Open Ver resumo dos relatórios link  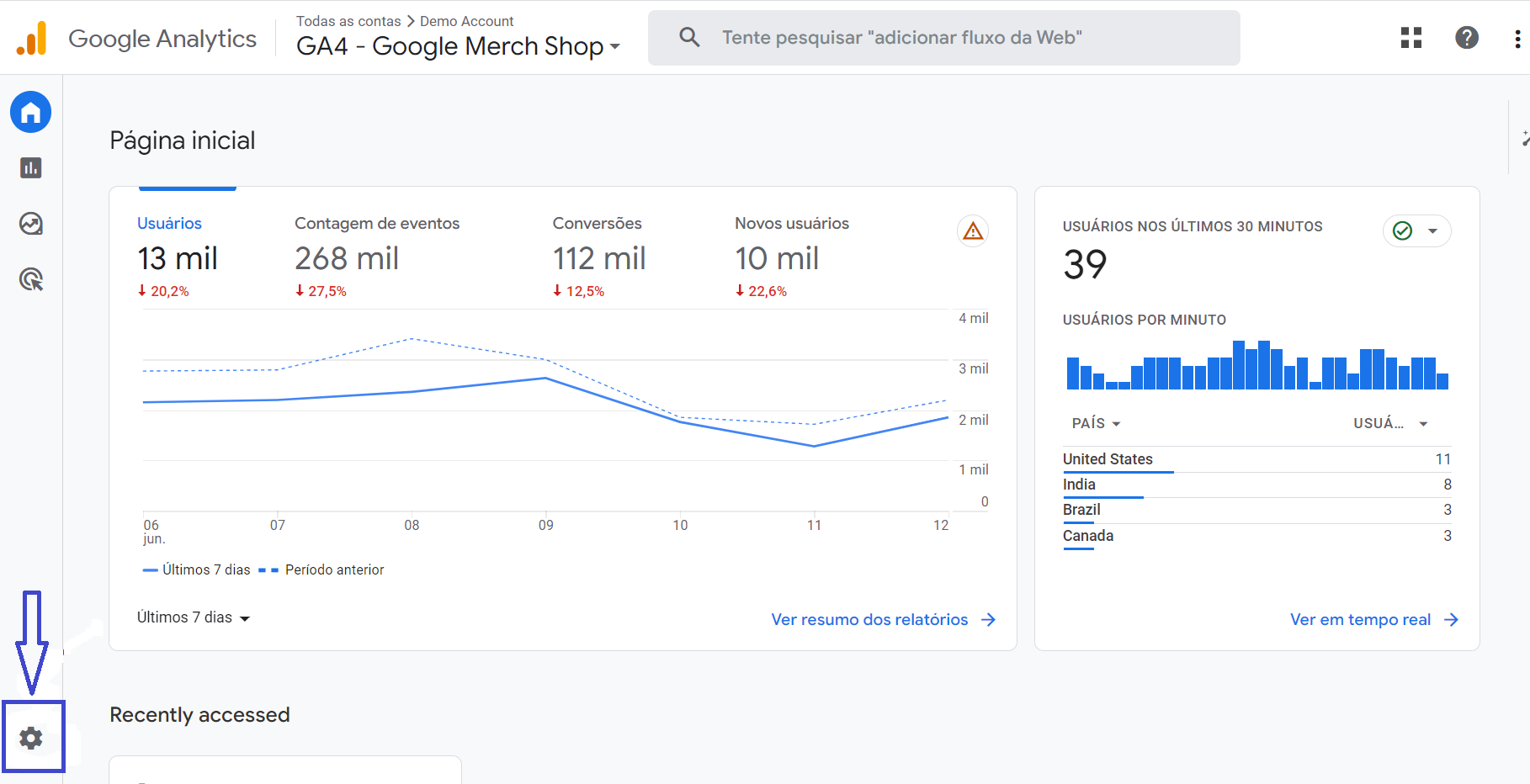869,620
